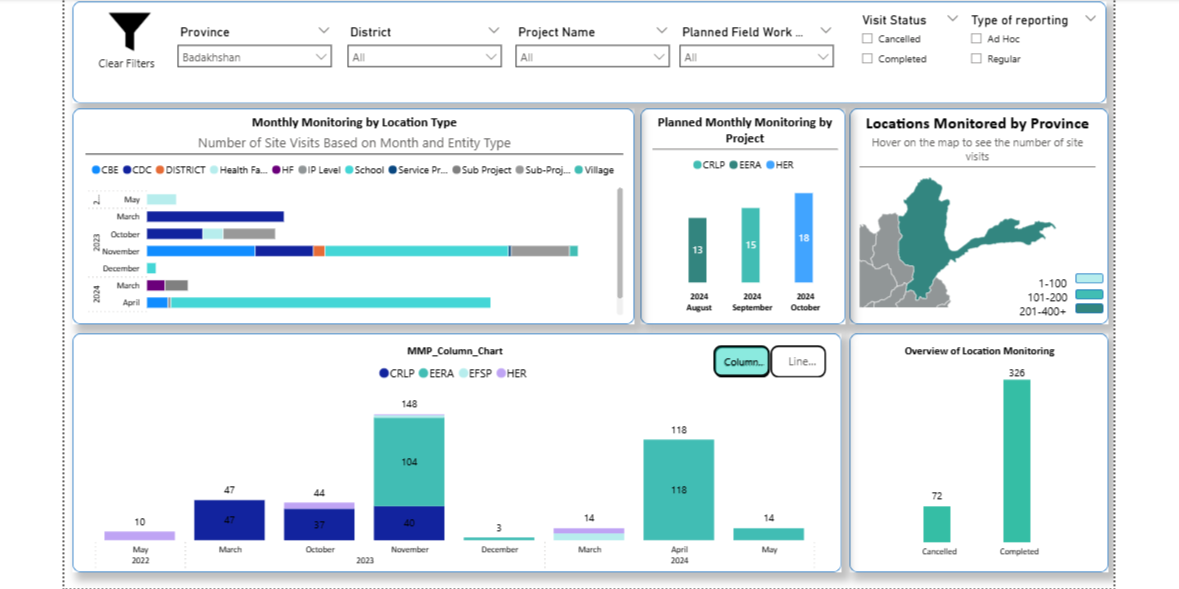
Task: Select the HF legend item
Action: (x=285, y=170)
